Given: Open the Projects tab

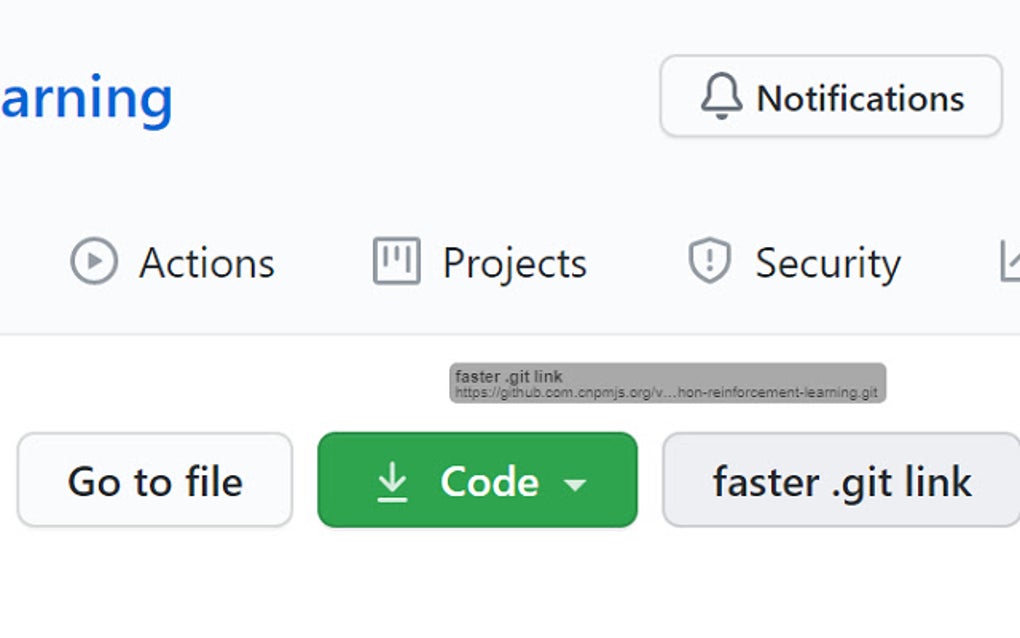Looking at the screenshot, I should (x=514, y=263).
